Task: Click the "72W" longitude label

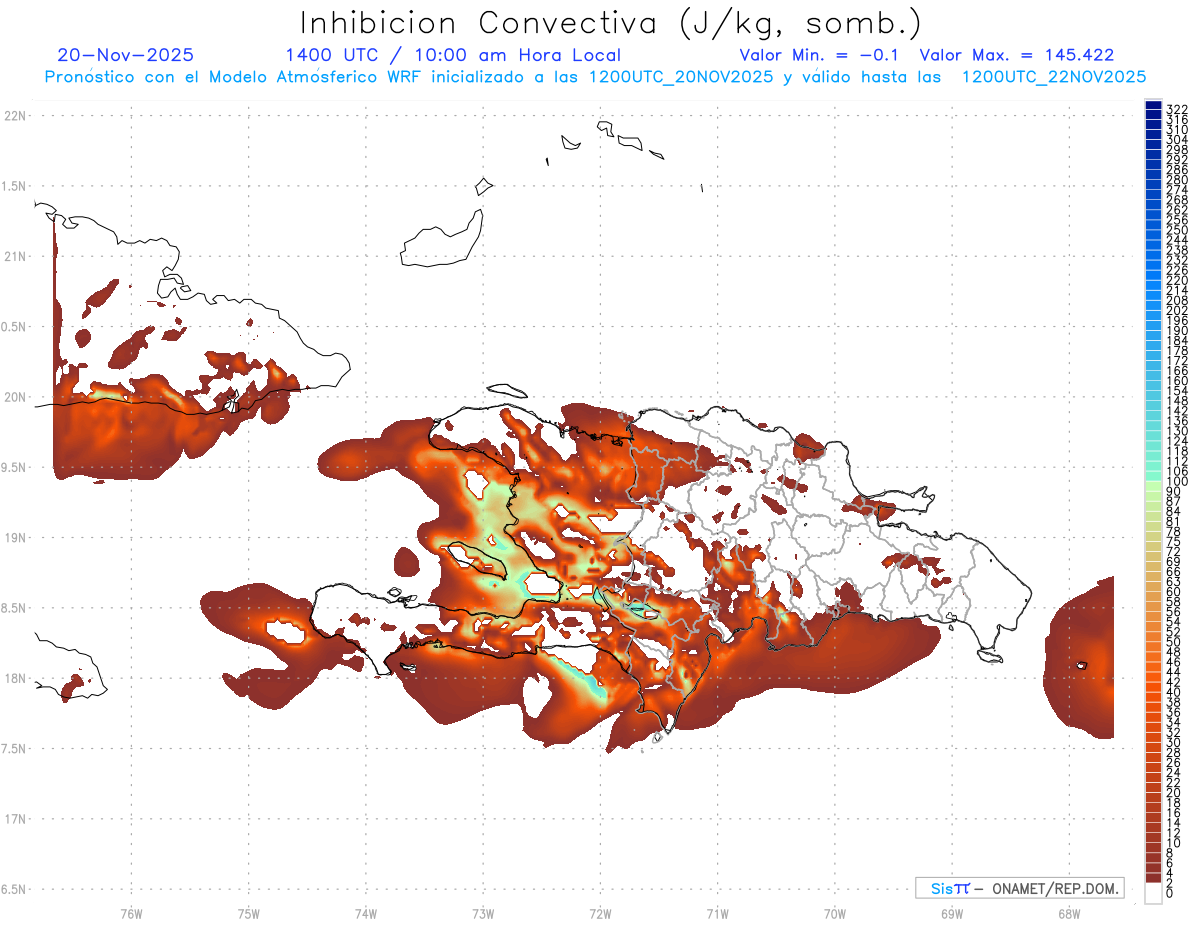Action: [x=600, y=913]
